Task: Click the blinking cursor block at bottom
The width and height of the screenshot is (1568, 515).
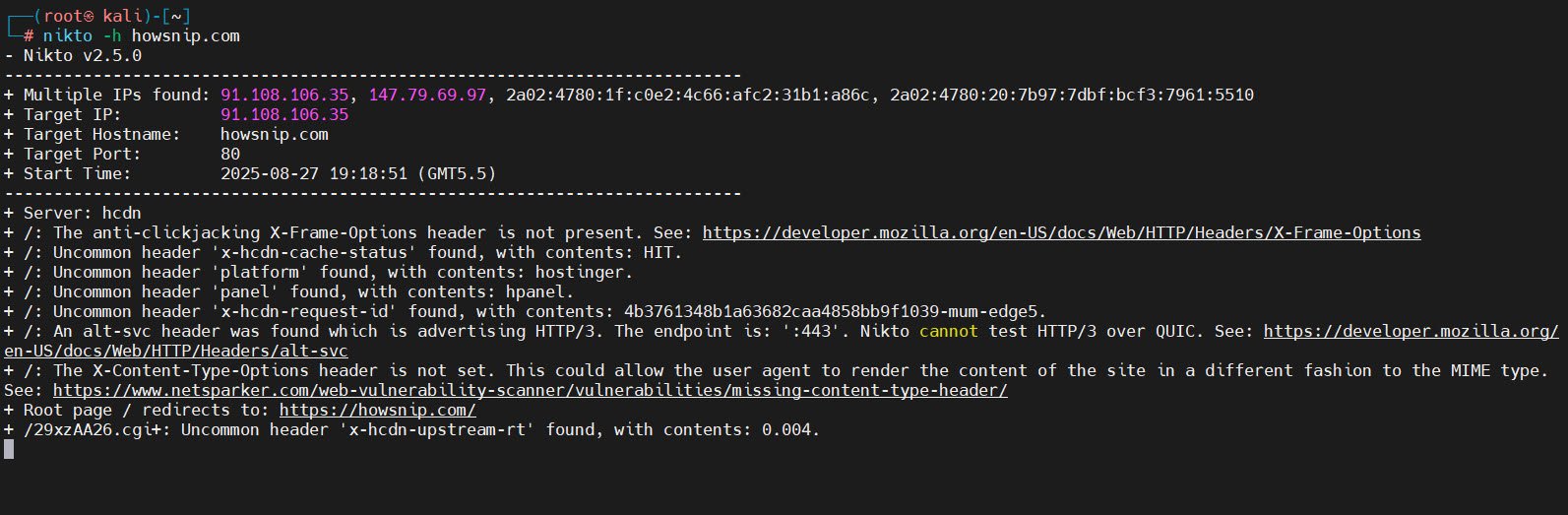Action: coord(9,450)
